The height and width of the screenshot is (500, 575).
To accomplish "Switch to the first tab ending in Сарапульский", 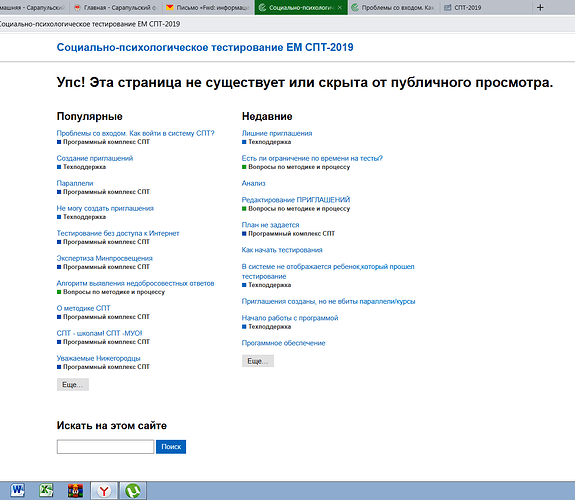I will [x=33, y=7].
